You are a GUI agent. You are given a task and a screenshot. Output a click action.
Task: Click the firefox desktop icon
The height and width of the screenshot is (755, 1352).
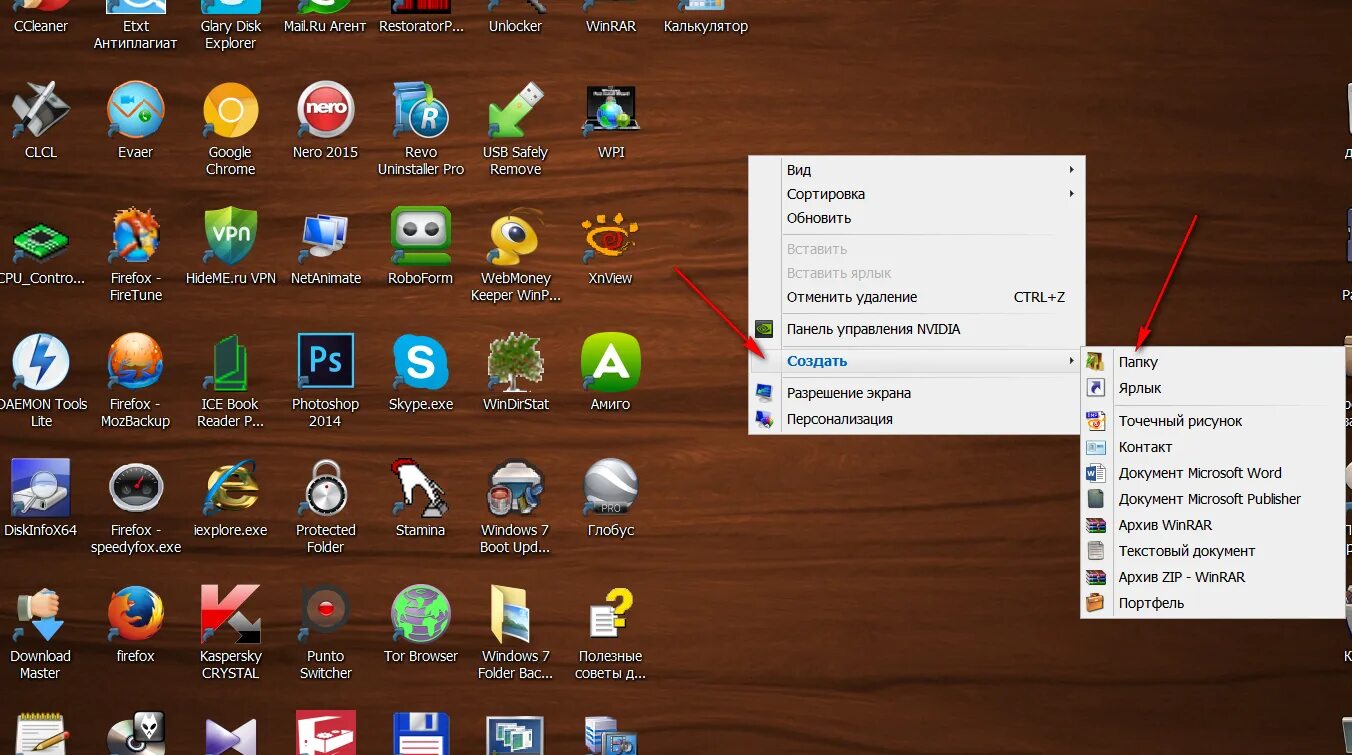(135, 615)
